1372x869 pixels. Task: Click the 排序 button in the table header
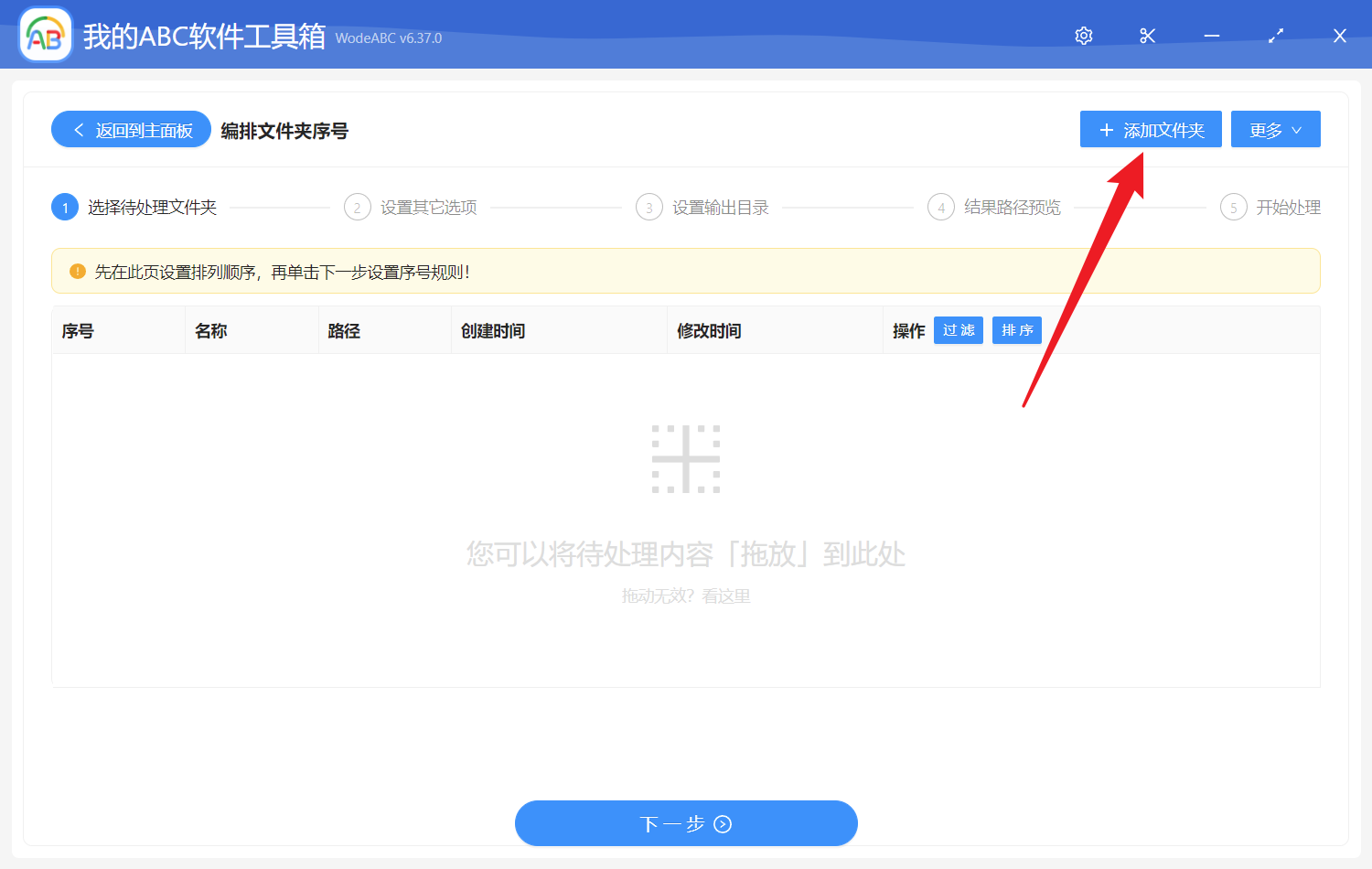(1016, 330)
